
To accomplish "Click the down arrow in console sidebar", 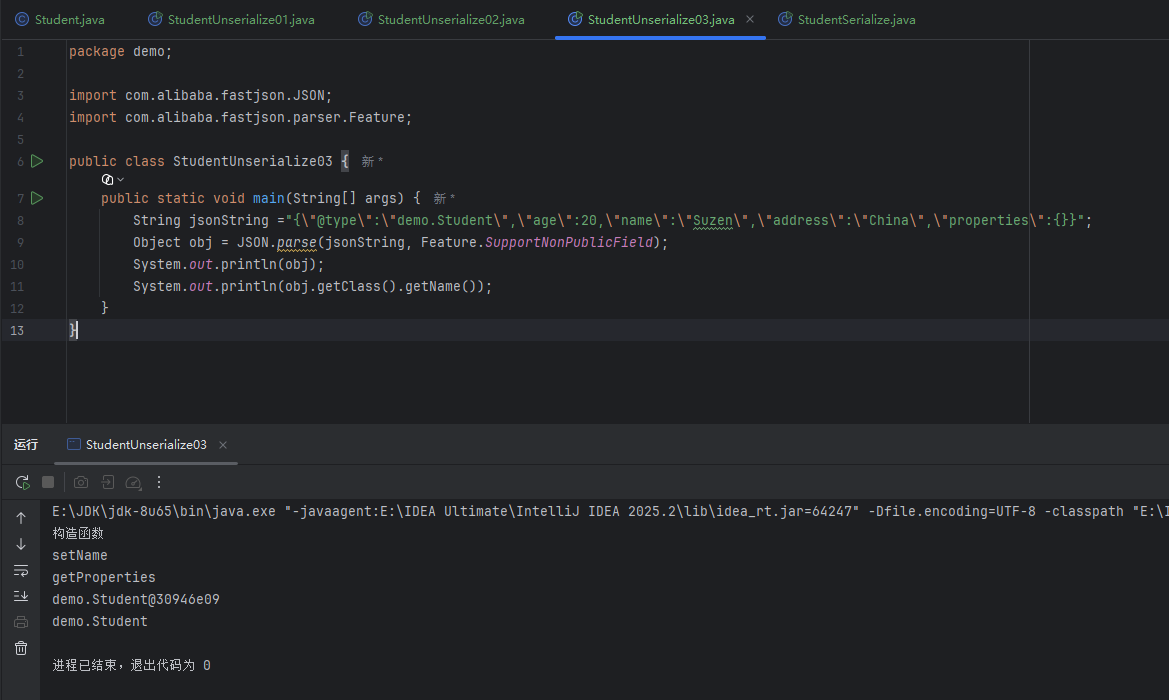I will tap(21, 544).
